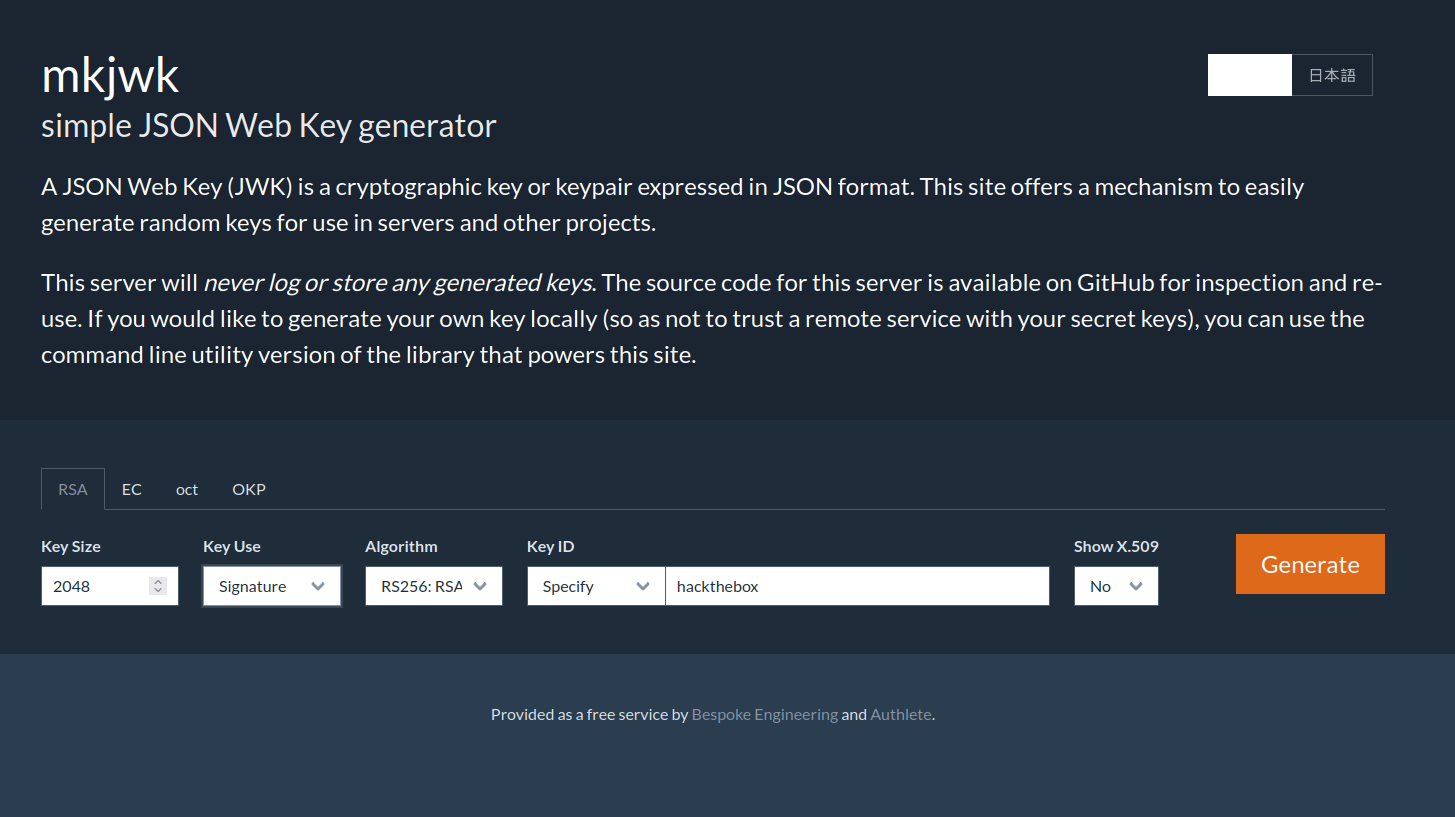Expand the Algorithm RS256 dropdown

(434, 586)
